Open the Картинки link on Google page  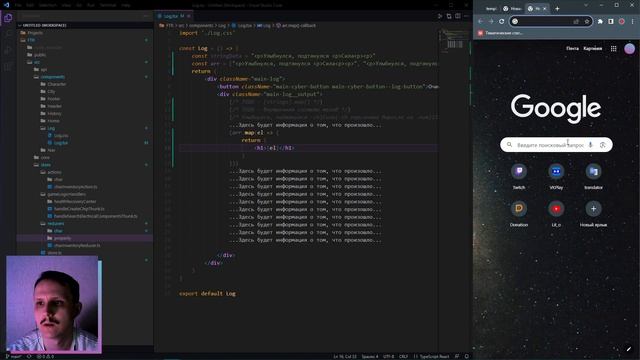coord(593,49)
